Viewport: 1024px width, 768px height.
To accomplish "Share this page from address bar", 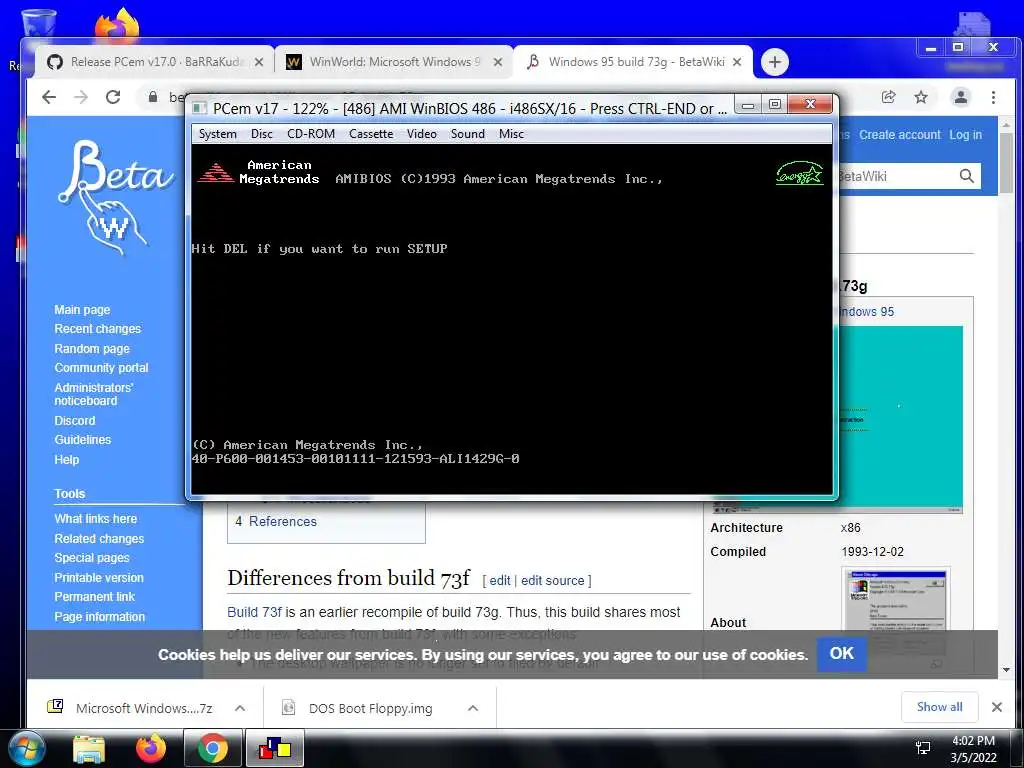I will (x=888, y=97).
